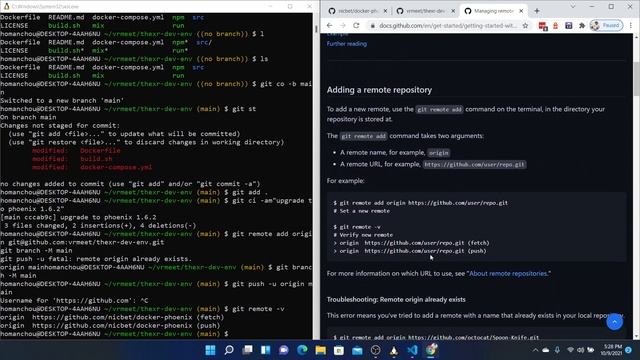
Task: Click the Troubleshooting: Remote origin already exists heading
Action: click(x=396, y=300)
